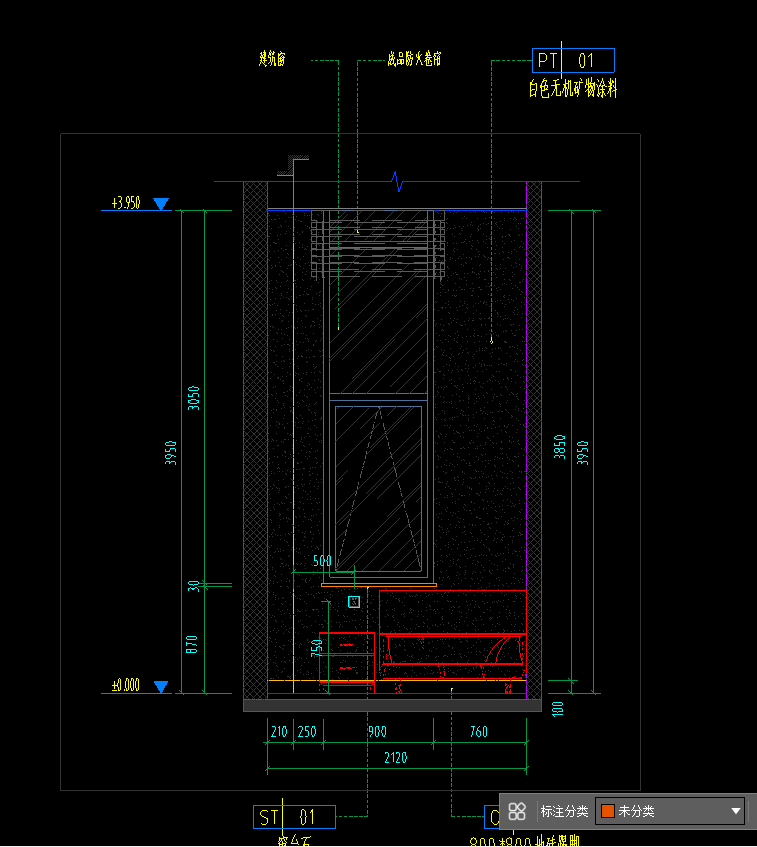757x847 pixels.
Task: Select the 870 vertical dimension text
Action: (192, 644)
